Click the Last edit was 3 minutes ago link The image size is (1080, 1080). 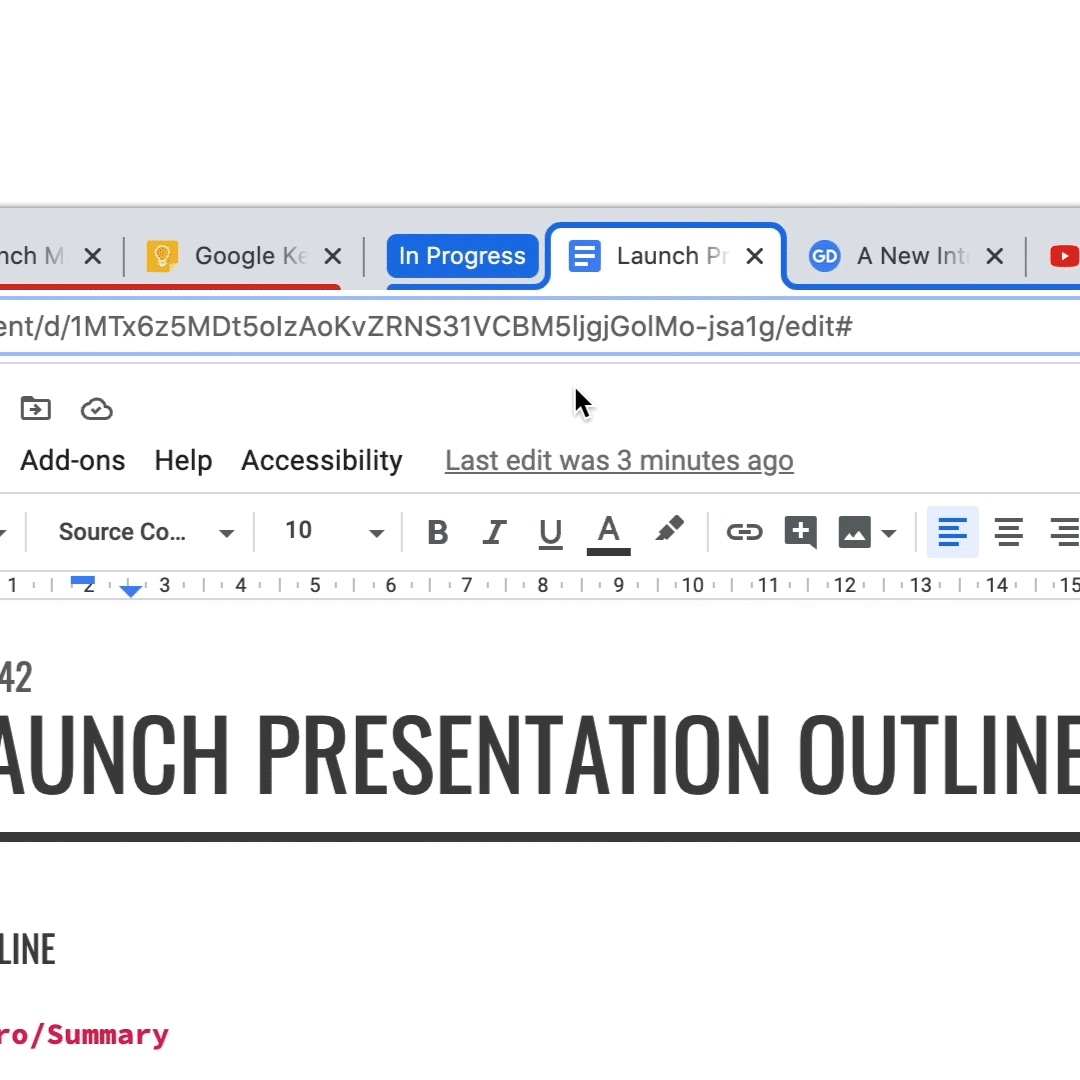coord(619,461)
